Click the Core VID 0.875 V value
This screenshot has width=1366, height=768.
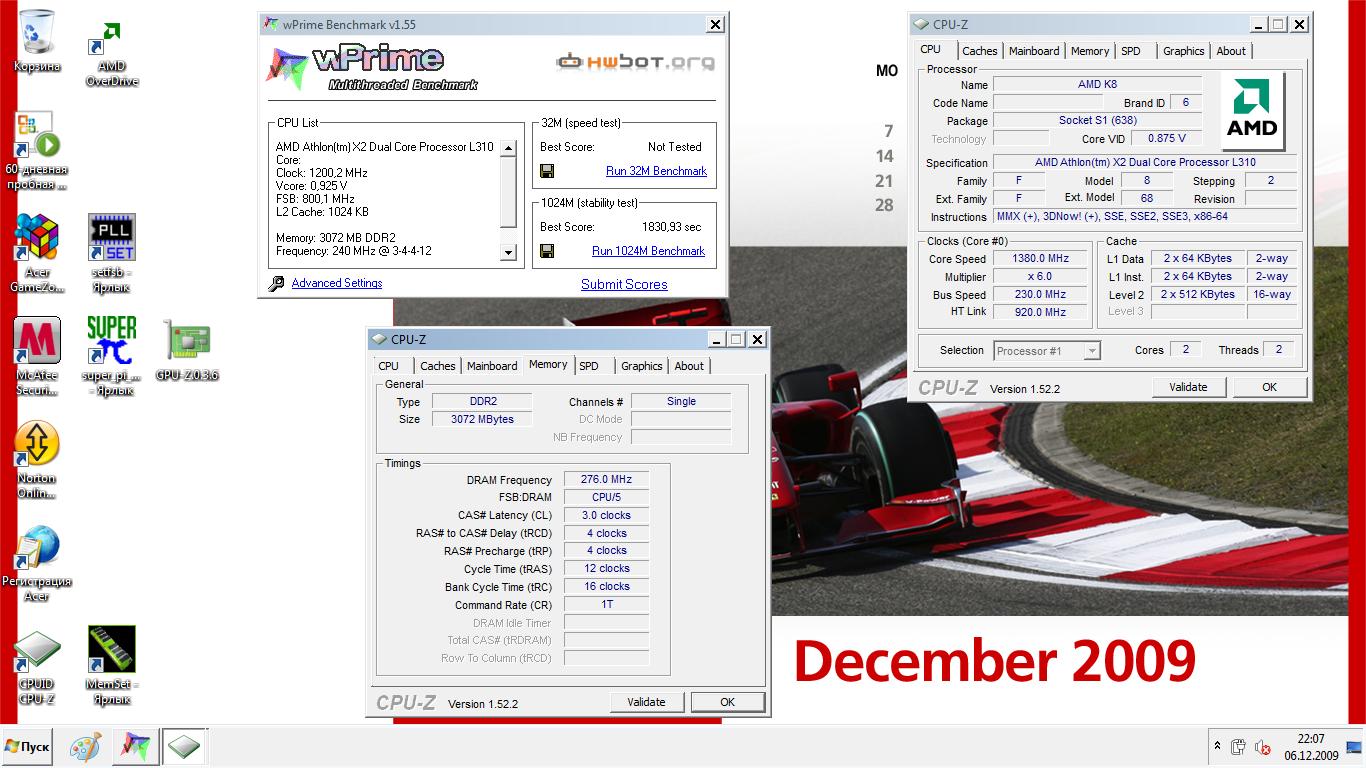coord(1167,139)
